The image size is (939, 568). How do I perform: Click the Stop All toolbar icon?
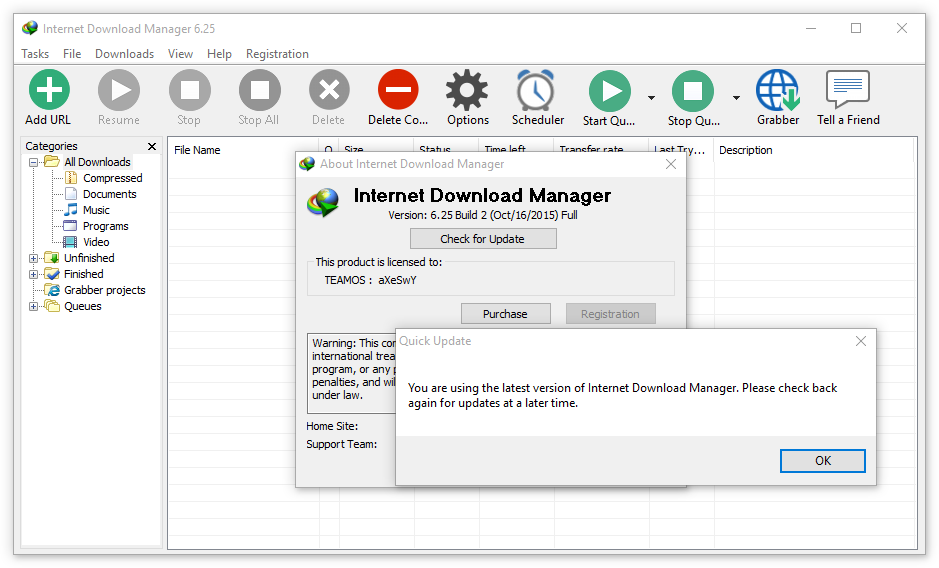point(259,90)
